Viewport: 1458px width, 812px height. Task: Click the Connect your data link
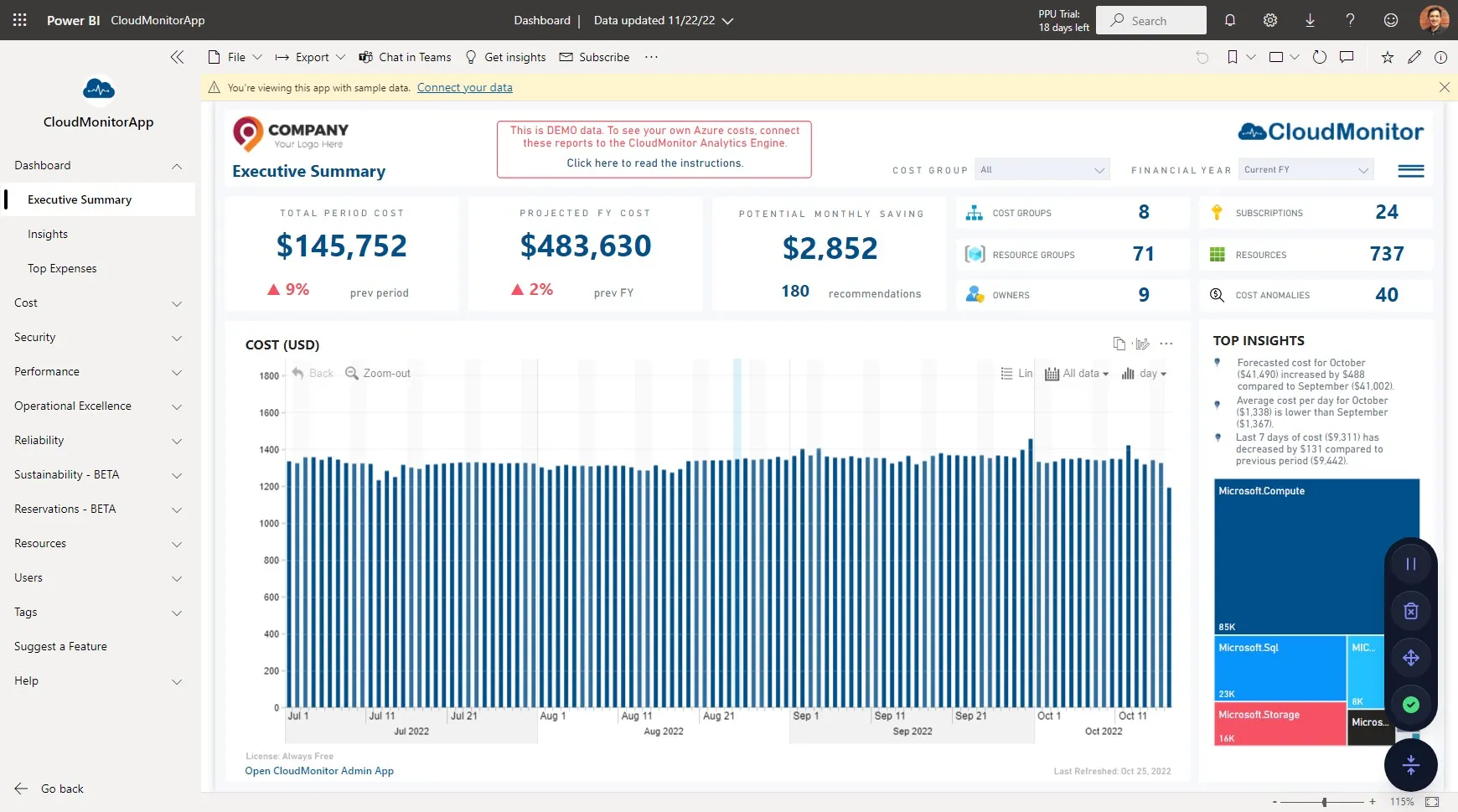(465, 87)
